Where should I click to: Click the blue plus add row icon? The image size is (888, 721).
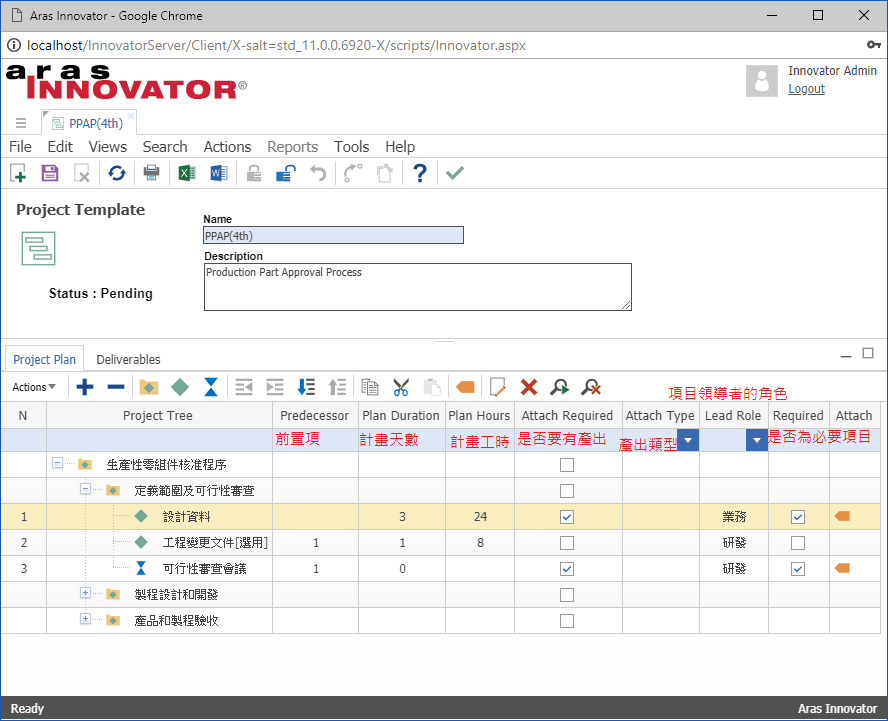pyautogui.click(x=85, y=387)
